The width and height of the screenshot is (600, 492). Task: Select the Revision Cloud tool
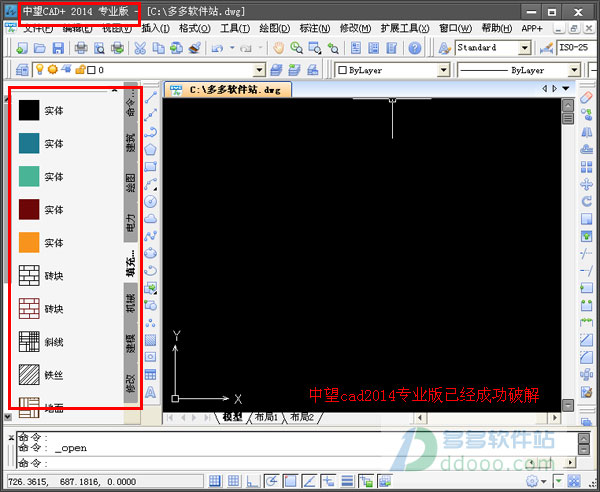151,218
